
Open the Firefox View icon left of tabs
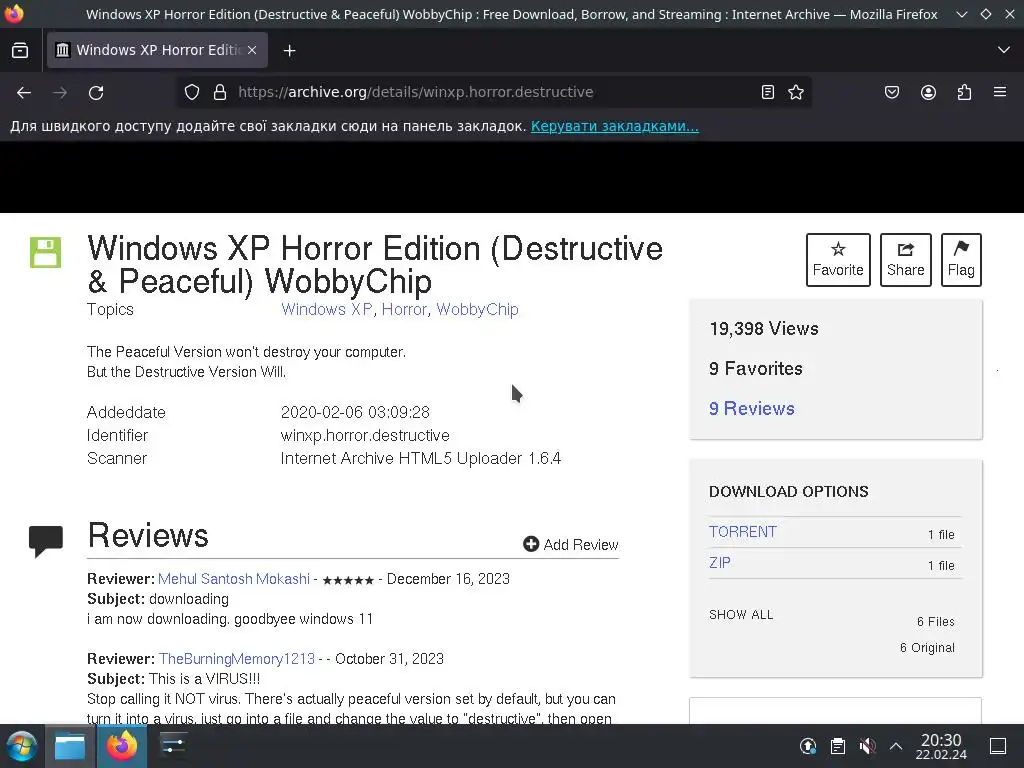tap(20, 50)
